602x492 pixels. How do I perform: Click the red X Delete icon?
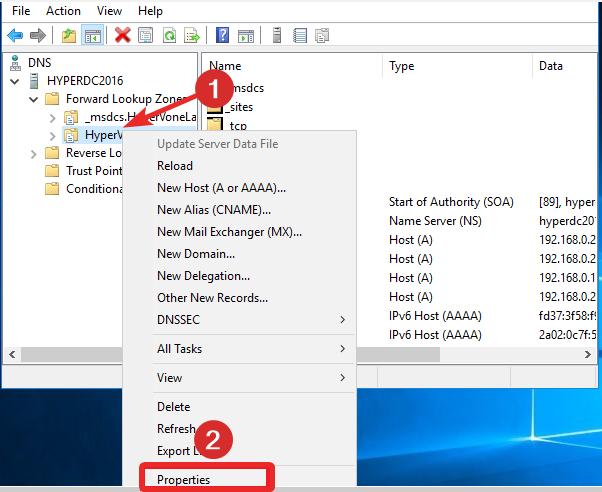(122, 35)
